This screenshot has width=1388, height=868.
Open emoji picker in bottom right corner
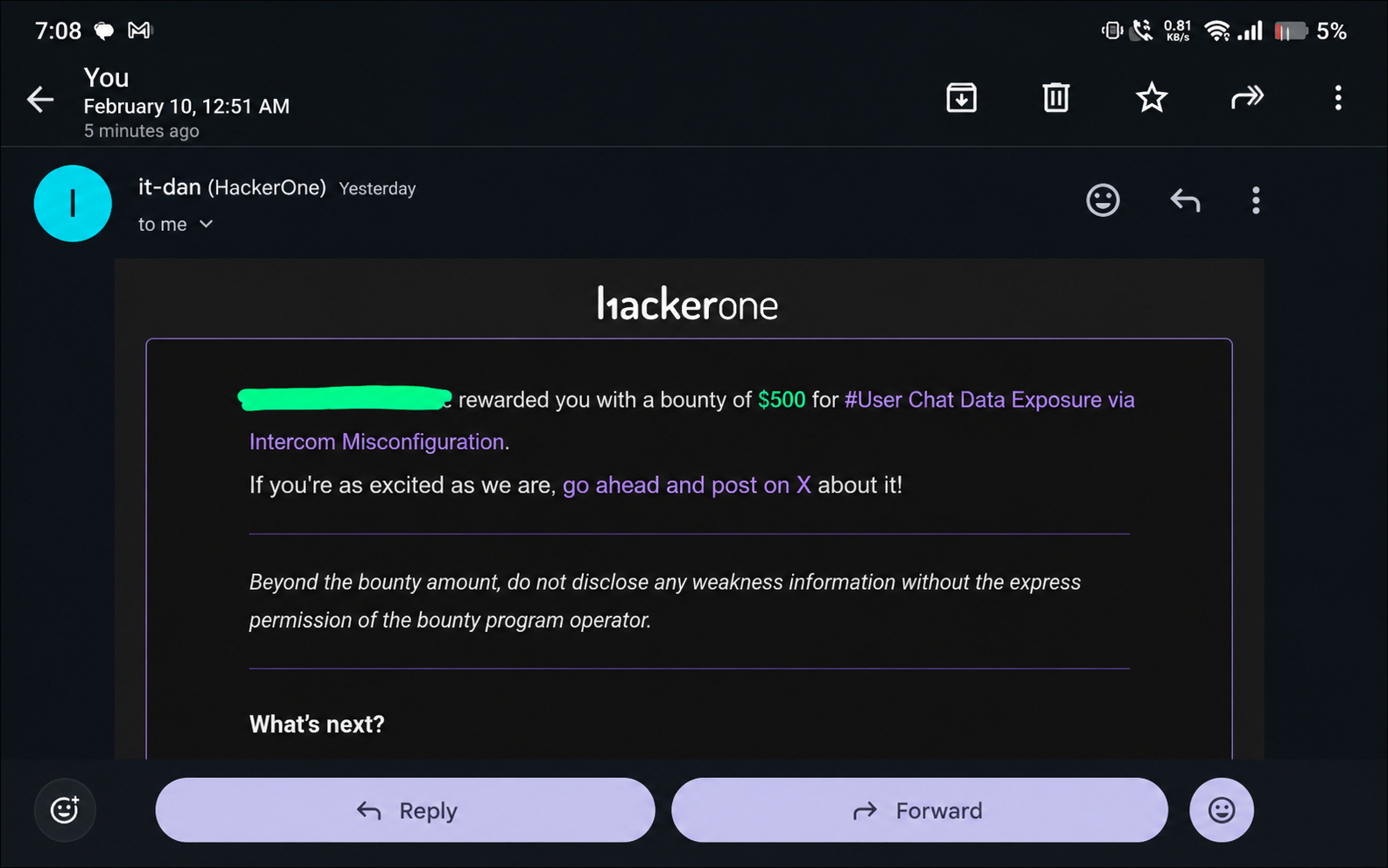[1222, 810]
